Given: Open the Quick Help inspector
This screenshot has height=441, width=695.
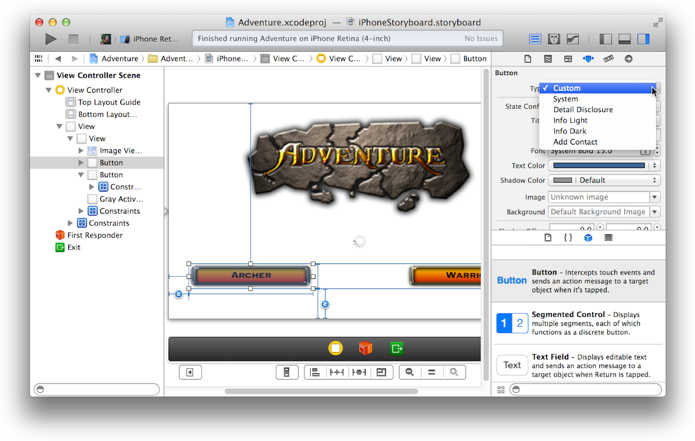Looking at the screenshot, I should point(548,59).
